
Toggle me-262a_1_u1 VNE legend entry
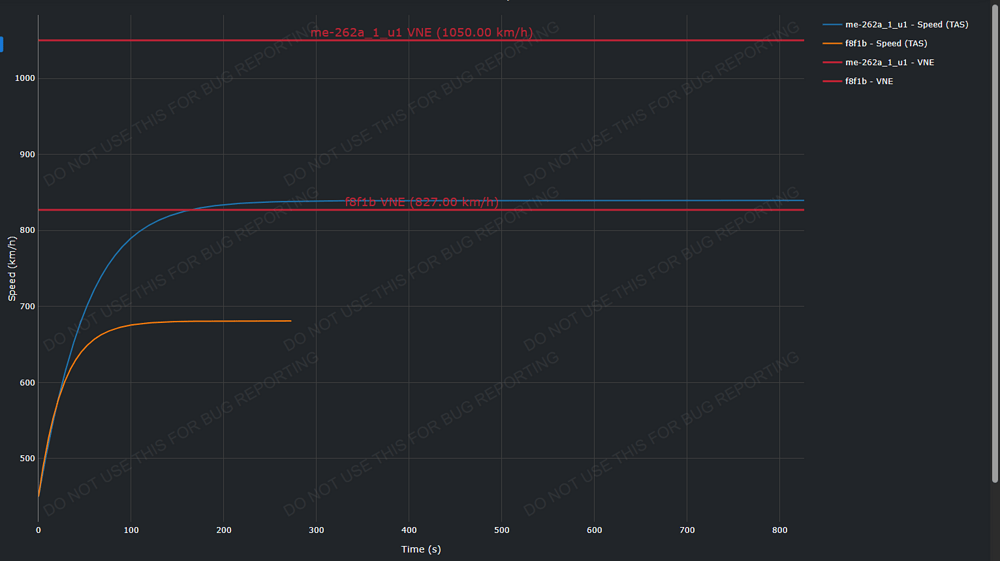click(878, 62)
